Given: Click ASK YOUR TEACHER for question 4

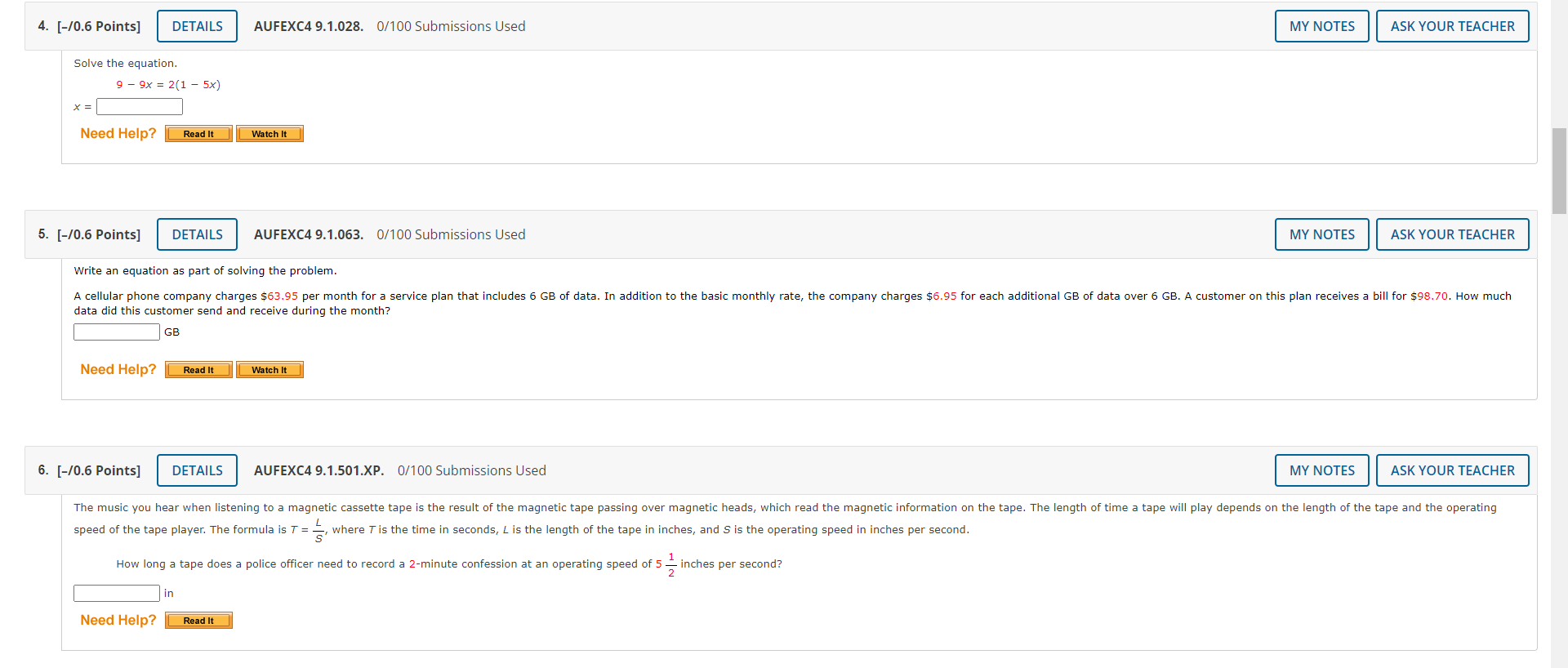Looking at the screenshot, I should pos(1452,25).
